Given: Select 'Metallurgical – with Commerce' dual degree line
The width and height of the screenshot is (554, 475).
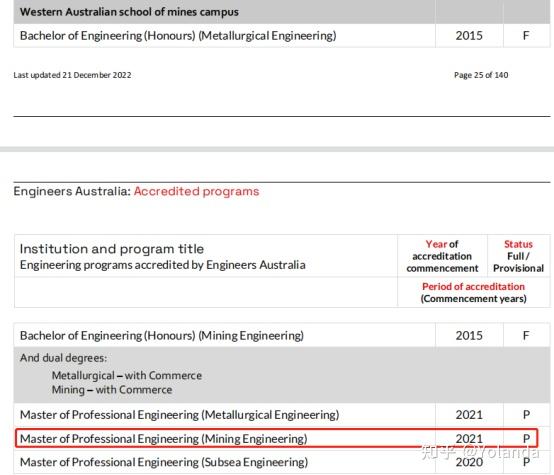Looking at the screenshot, I should point(127,375).
